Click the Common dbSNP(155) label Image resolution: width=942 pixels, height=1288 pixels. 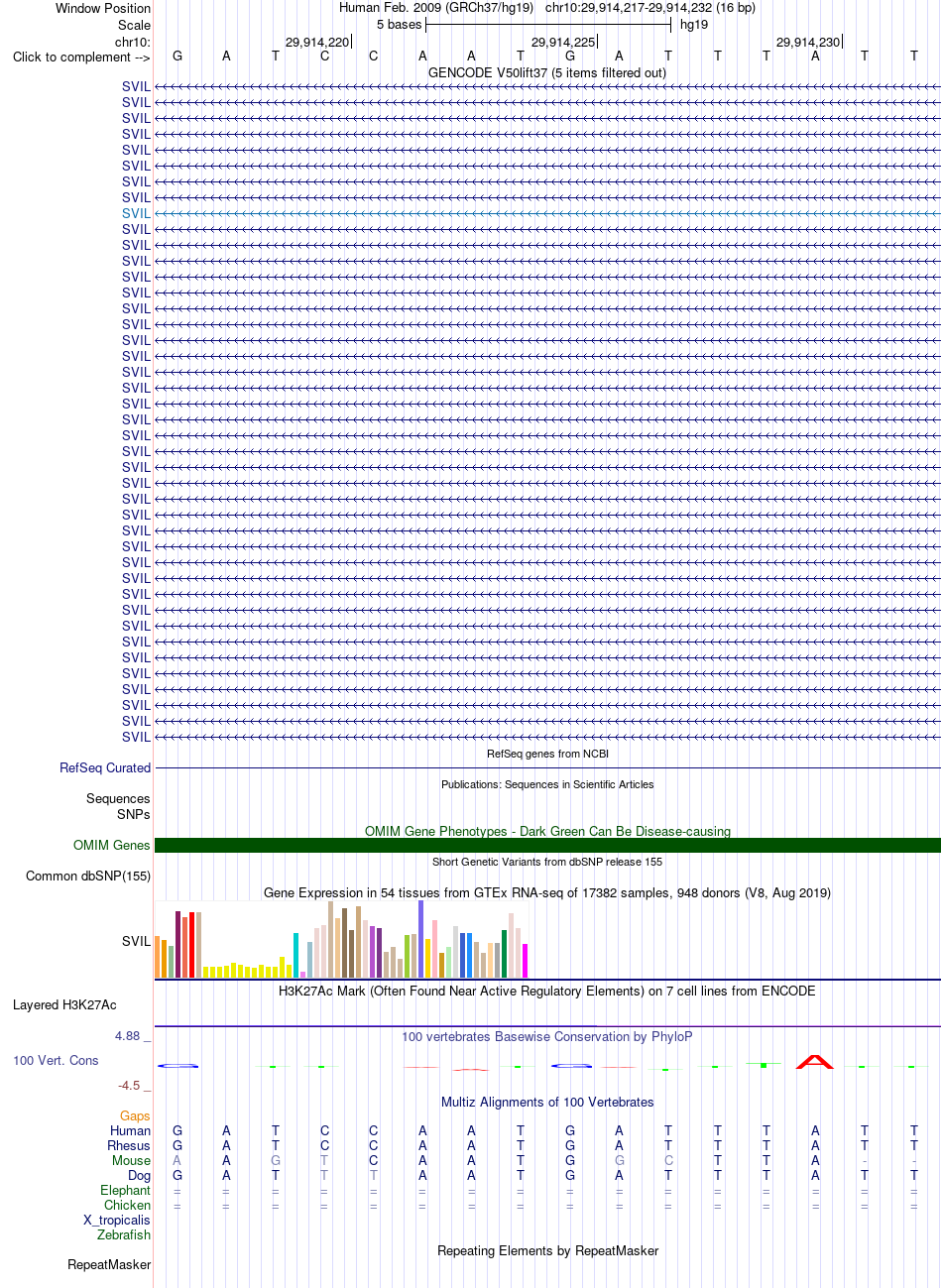click(88, 876)
